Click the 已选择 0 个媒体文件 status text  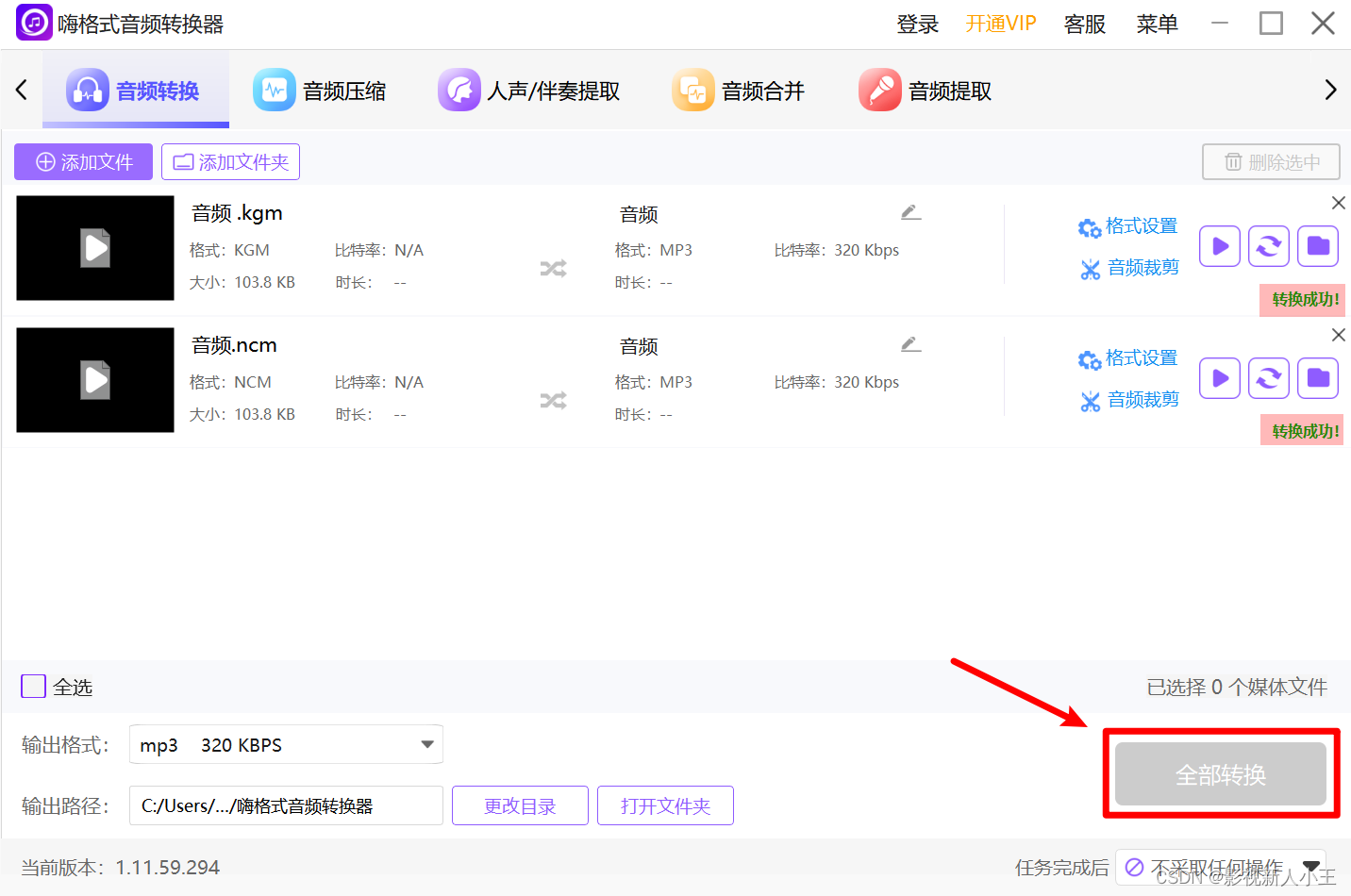(x=1237, y=687)
